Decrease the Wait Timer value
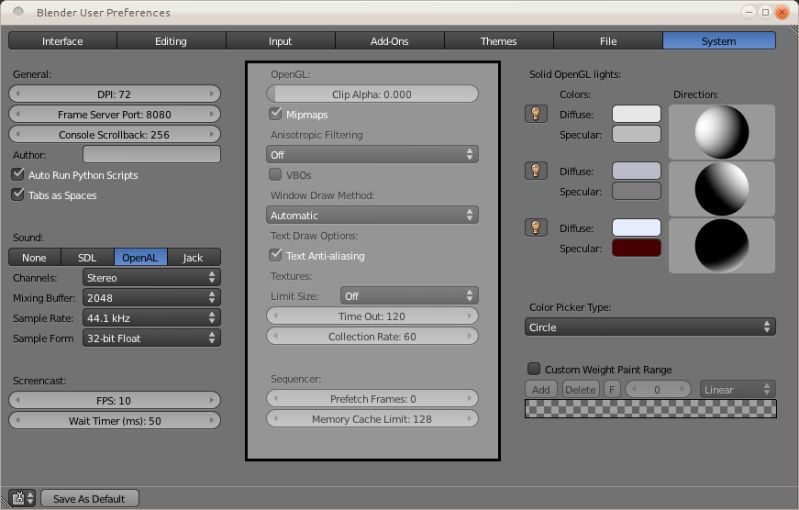This screenshot has width=799, height=510. (x=18, y=420)
